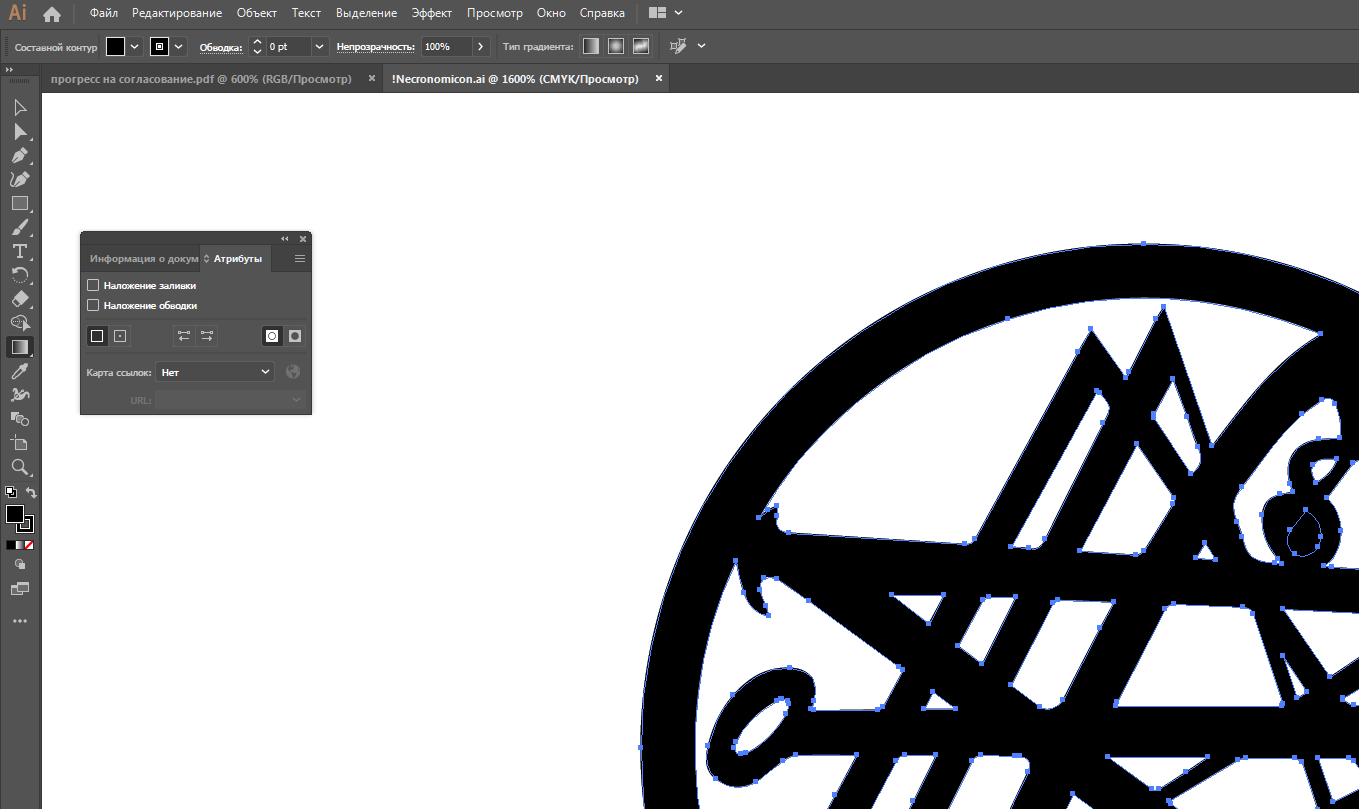Toggle Don't Show Center option

(97, 336)
